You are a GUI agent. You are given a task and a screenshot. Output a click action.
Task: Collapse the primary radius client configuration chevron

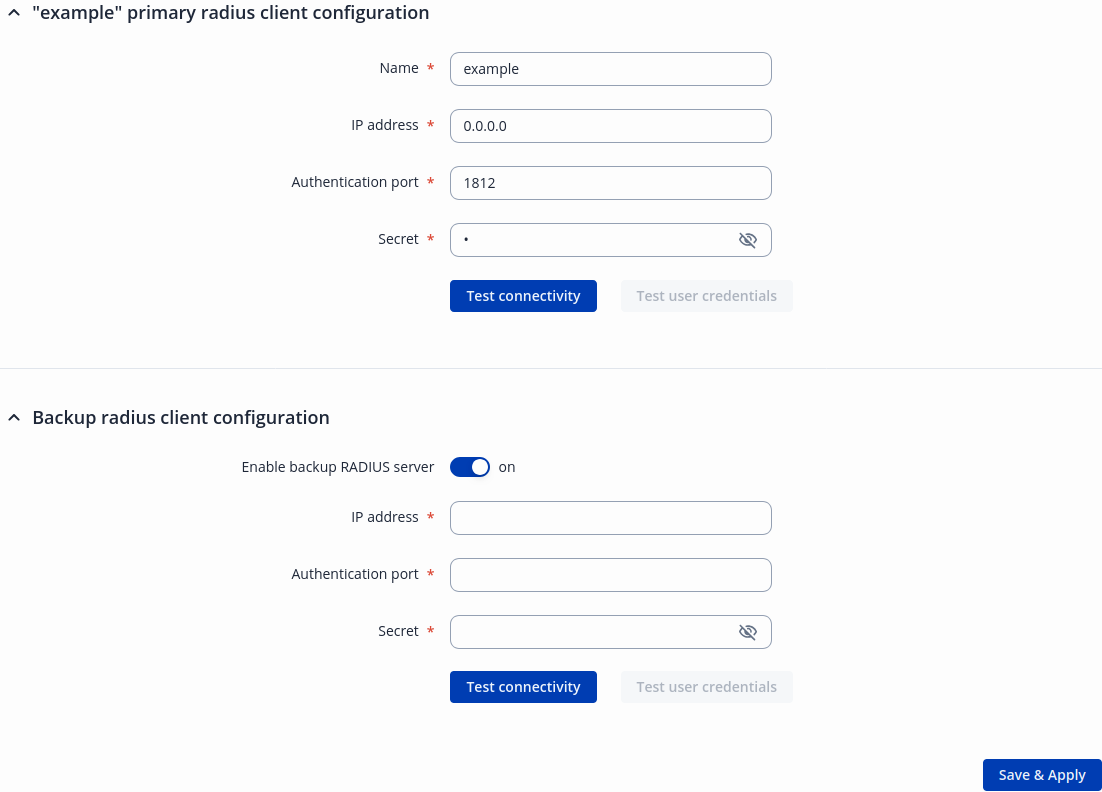pos(14,13)
